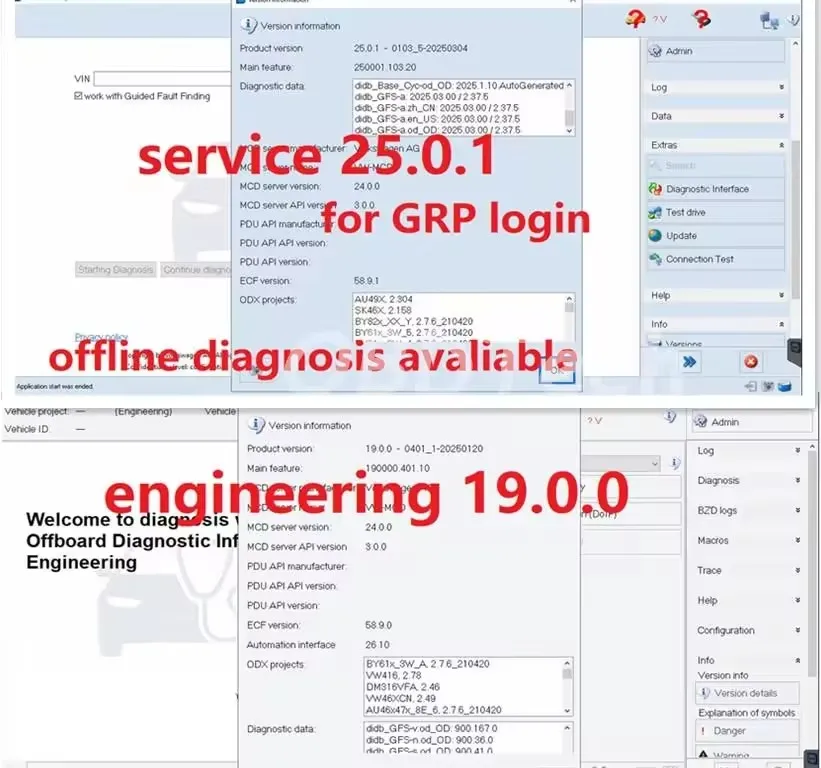Open the Privacy policy link
This screenshot has height=768, width=821.
[x=102, y=337]
